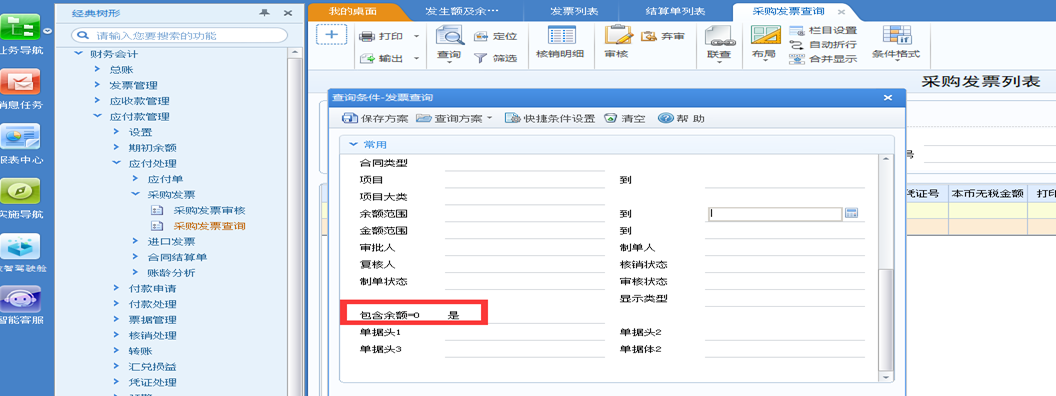Open the 业务导航 sidebar icon
Screen dimensions: 1056x396
tap(20, 28)
